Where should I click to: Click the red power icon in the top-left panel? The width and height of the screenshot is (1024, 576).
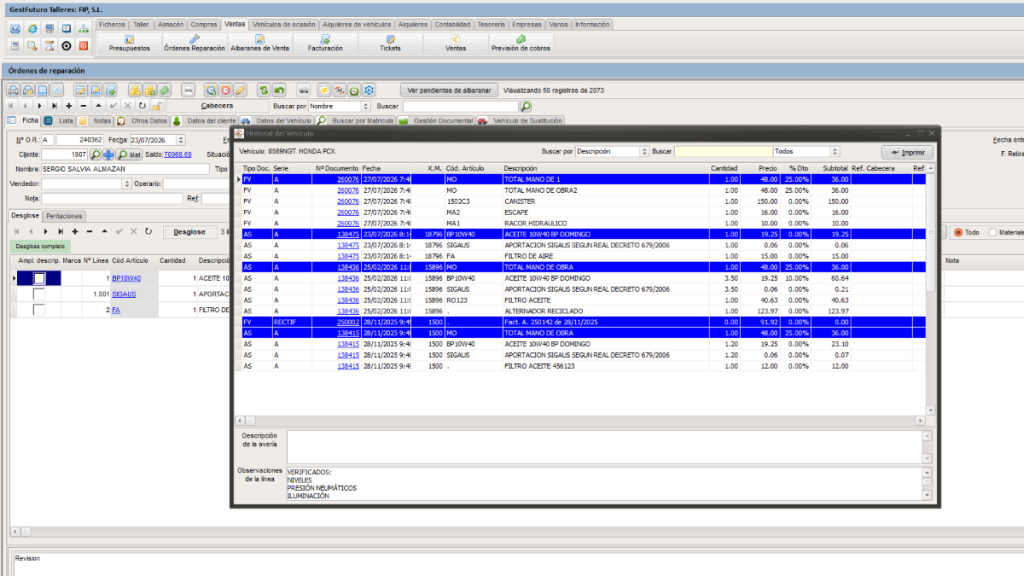(x=84, y=46)
